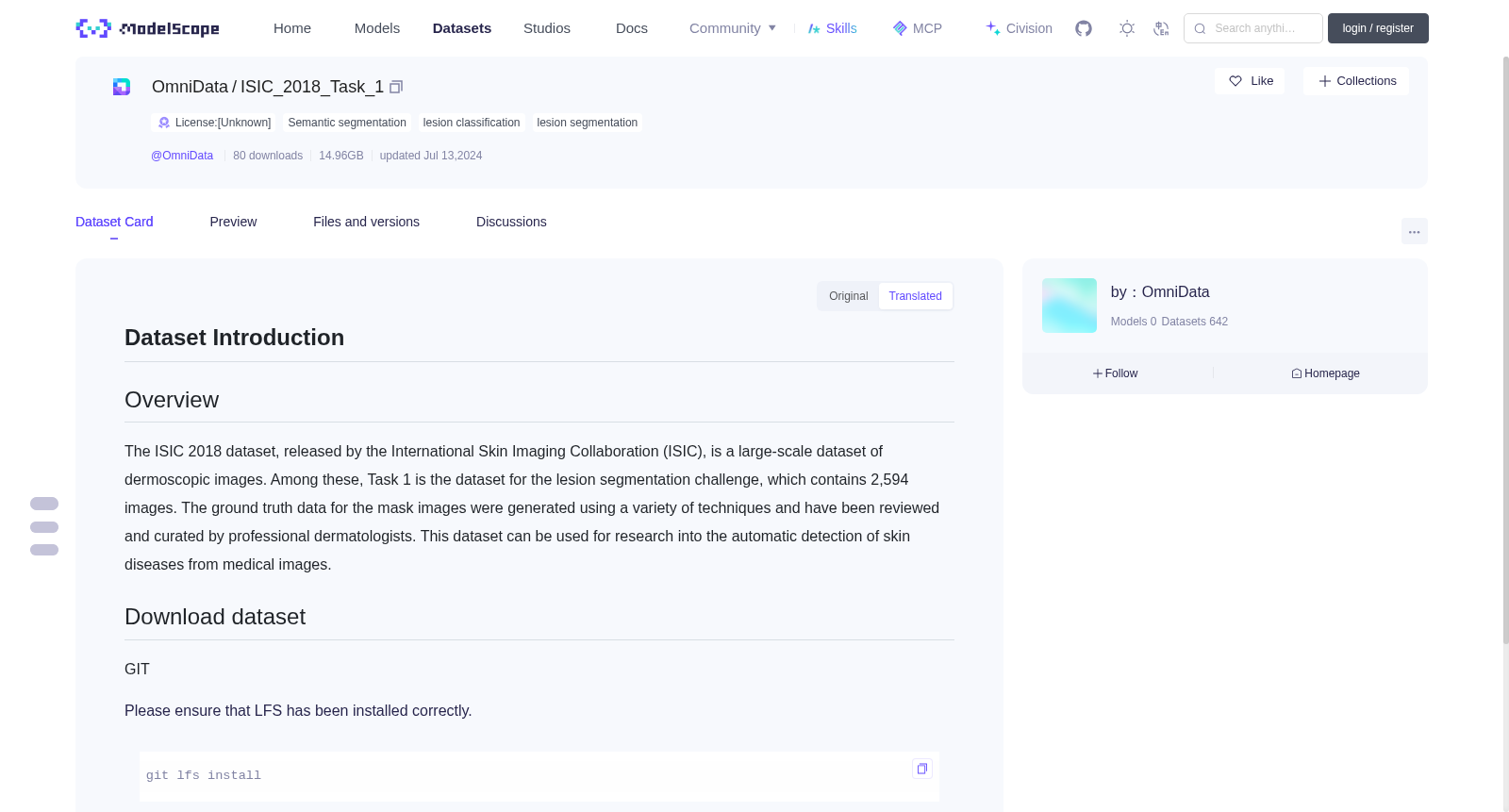The image size is (1509, 812).
Task: Focus the Search anything input field
Action: [x=1254, y=28]
